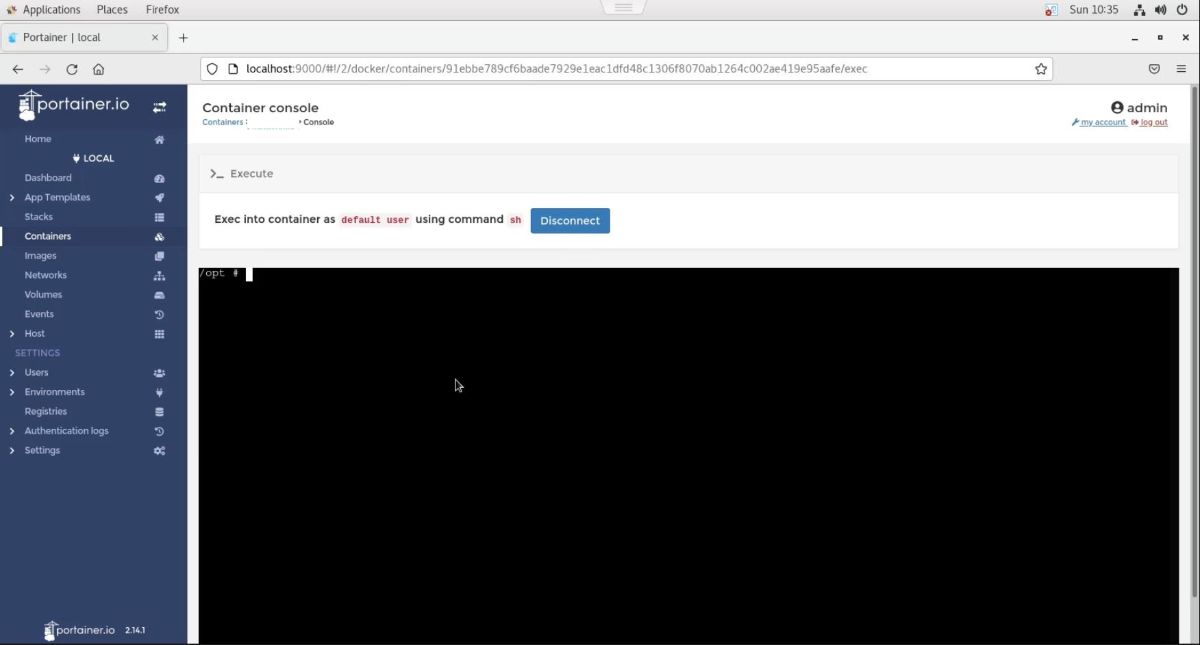Expand the App Templates chevron

coord(12,198)
